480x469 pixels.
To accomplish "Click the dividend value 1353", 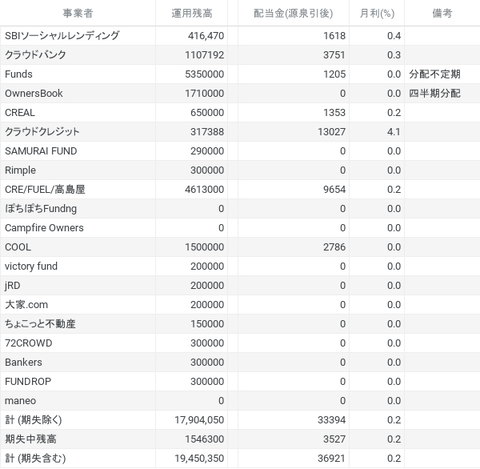I will pyautogui.click(x=334, y=113).
